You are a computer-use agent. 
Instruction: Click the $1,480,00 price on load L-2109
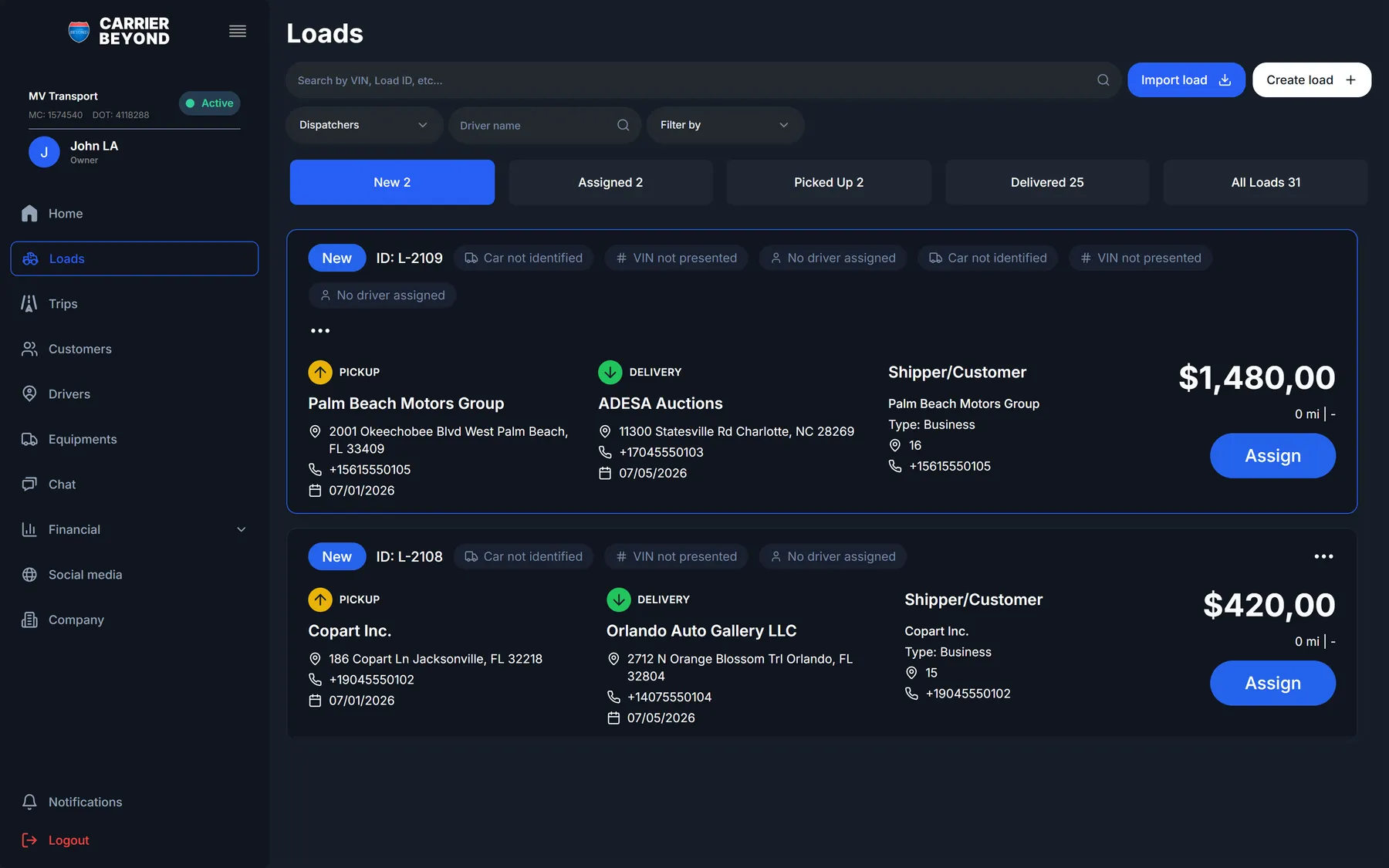[1257, 378]
